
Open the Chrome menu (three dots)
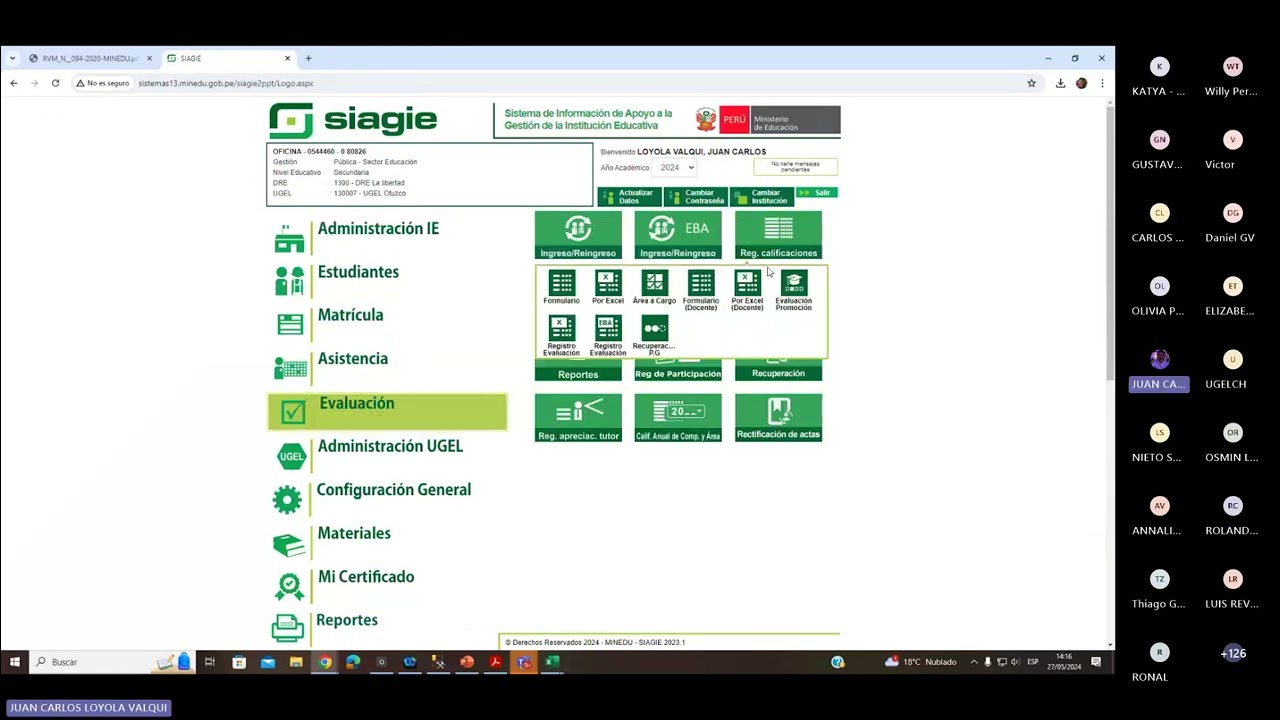[1102, 83]
